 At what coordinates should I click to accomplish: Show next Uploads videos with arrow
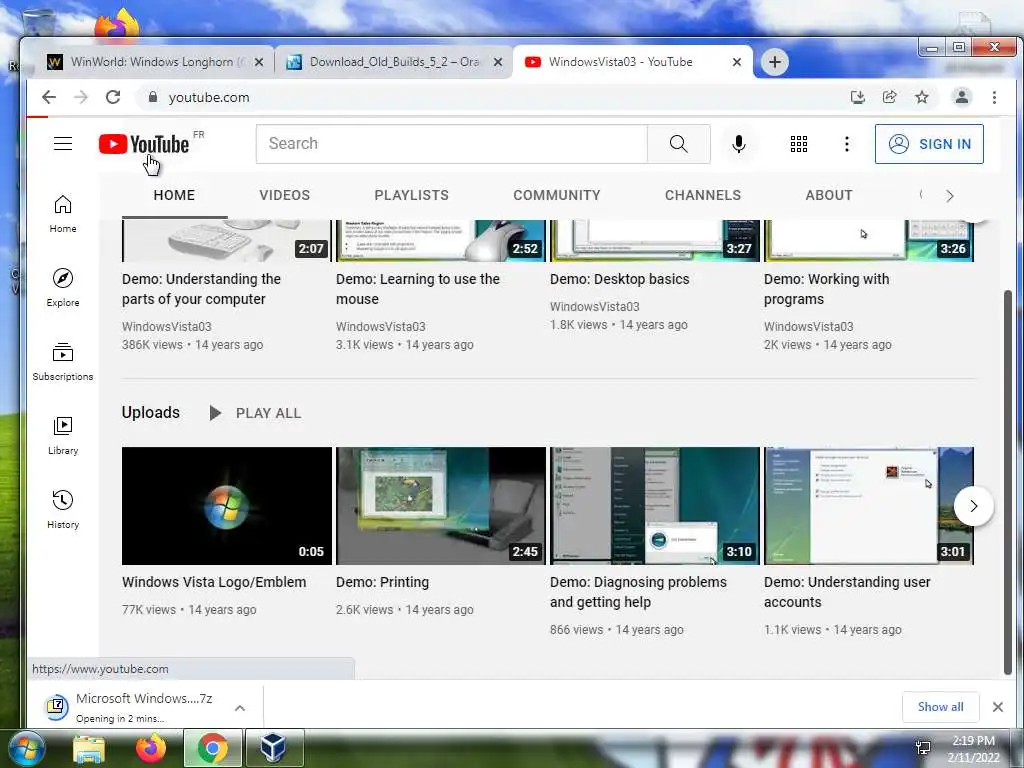point(973,506)
